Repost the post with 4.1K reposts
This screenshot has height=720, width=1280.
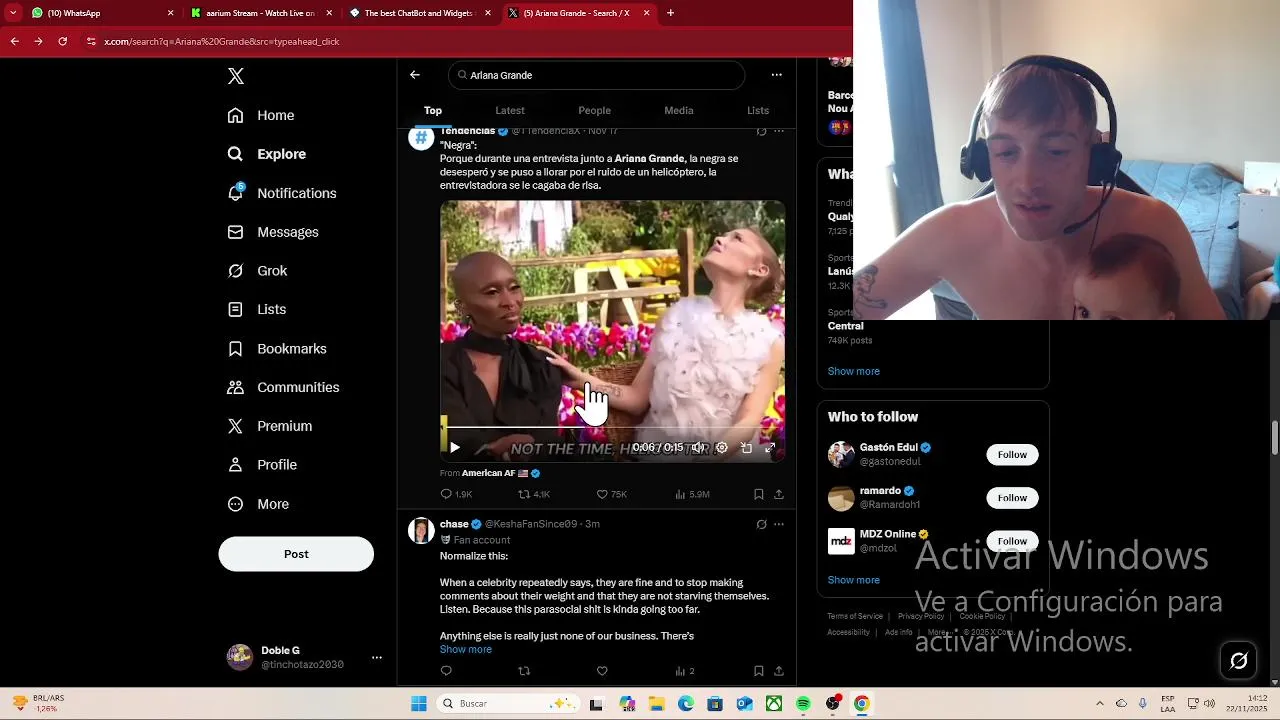tap(534, 494)
